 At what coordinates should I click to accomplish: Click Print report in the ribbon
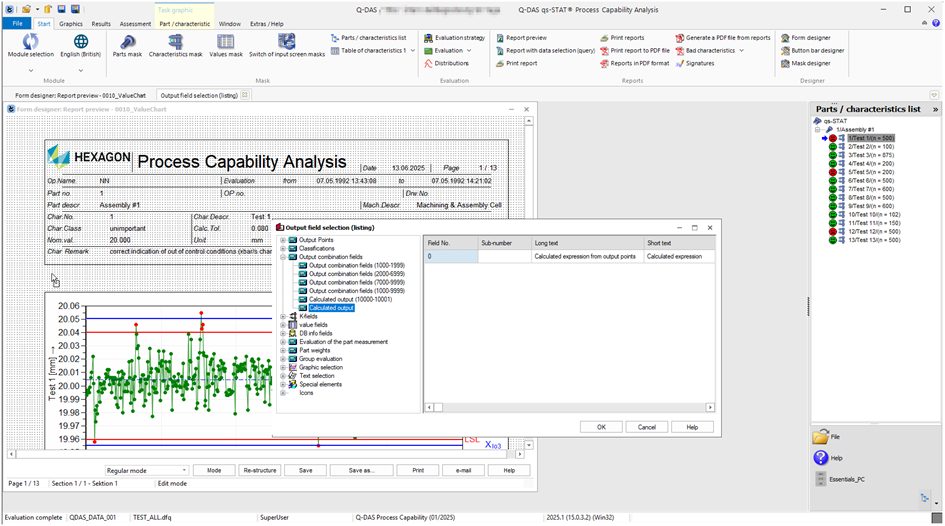click(x=516, y=63)
